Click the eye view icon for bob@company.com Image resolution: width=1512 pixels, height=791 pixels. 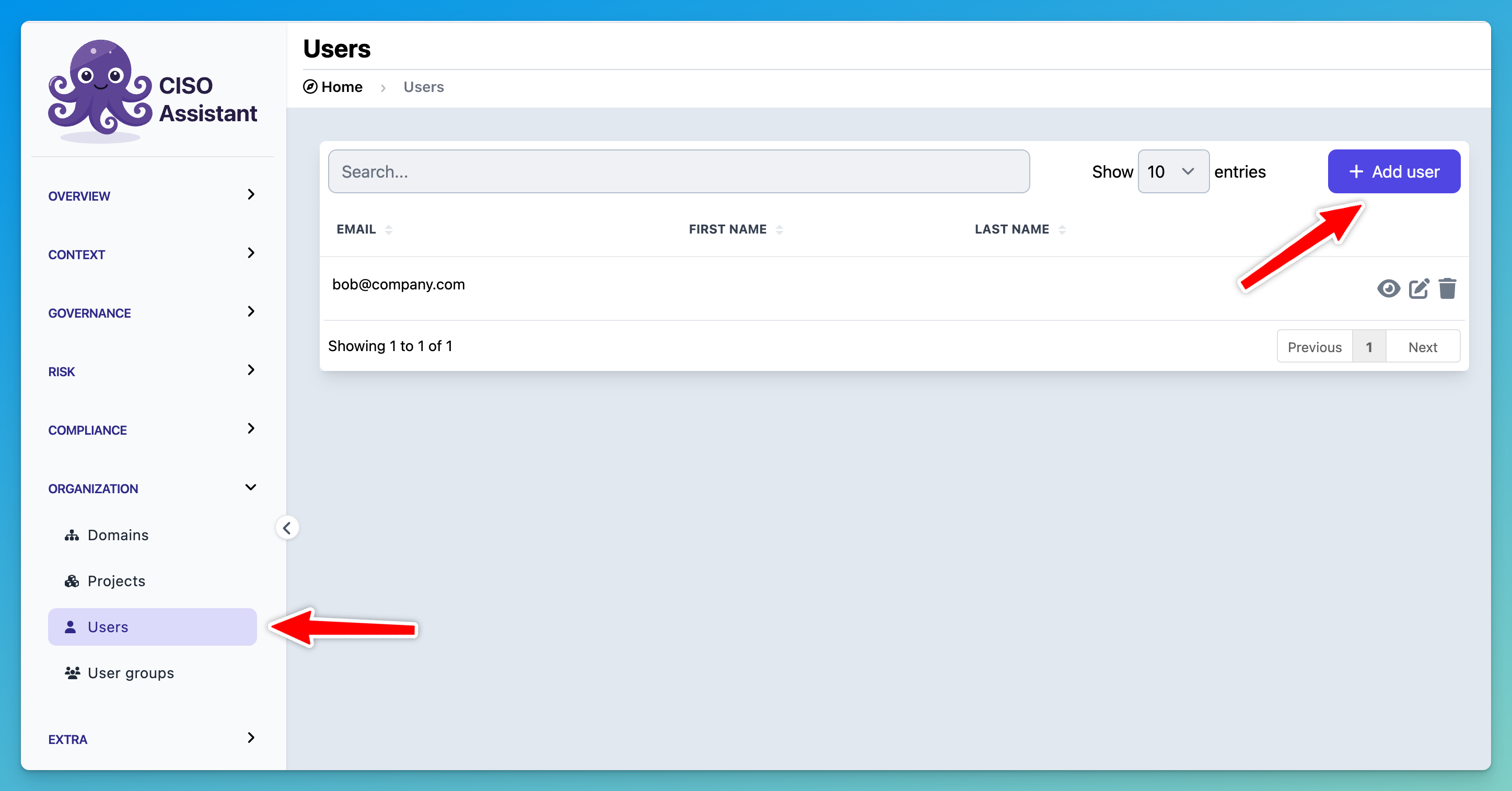[x=1388, y=288]
